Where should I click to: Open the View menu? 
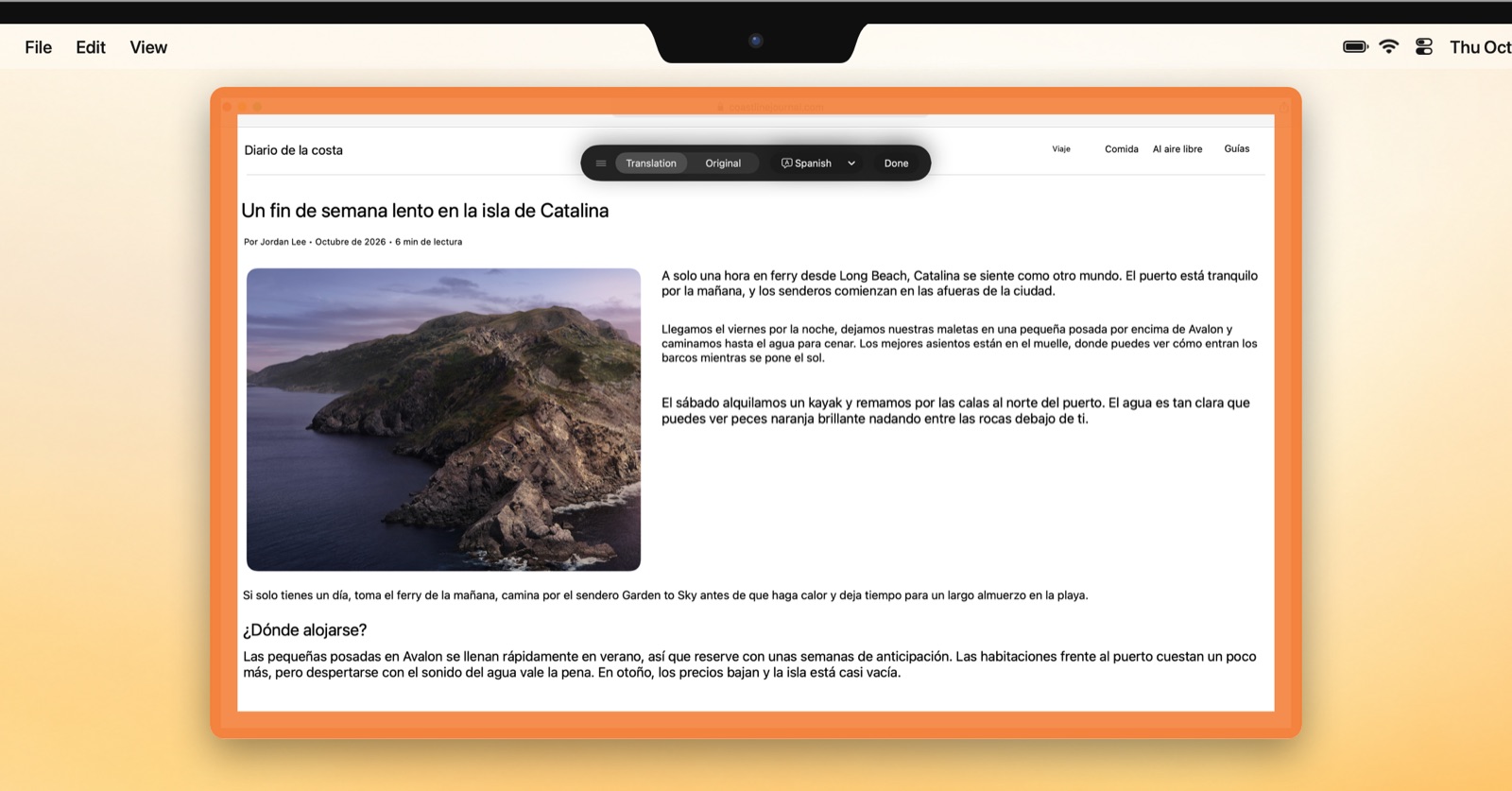pyautogui.click(x=148, y=47)
